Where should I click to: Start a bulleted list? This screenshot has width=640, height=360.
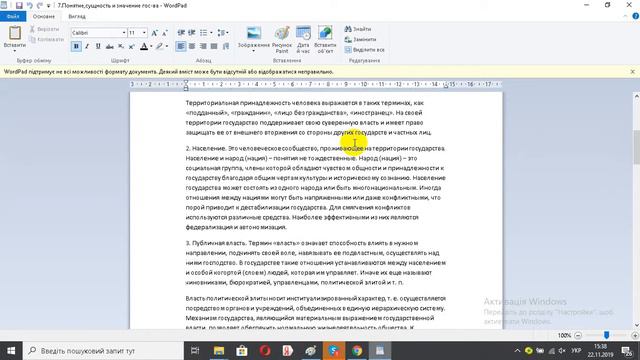203,33
